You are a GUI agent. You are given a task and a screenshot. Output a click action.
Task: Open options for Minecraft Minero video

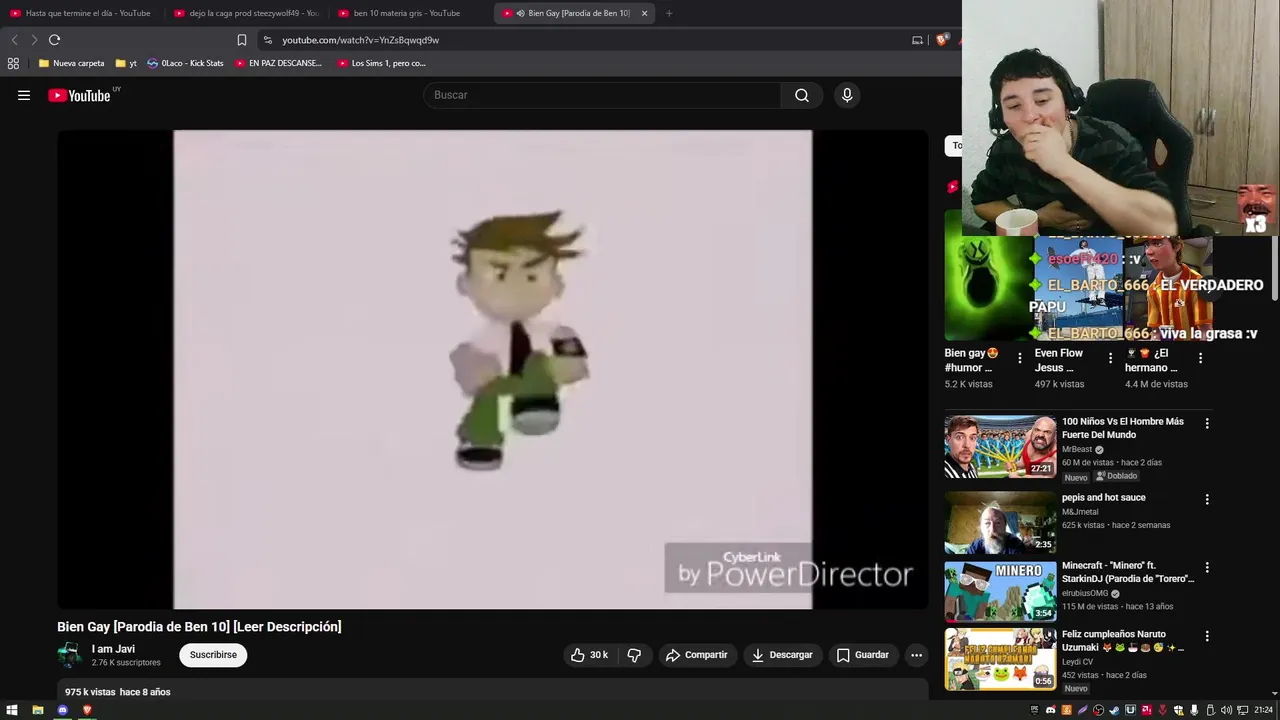pos(1207,567)
